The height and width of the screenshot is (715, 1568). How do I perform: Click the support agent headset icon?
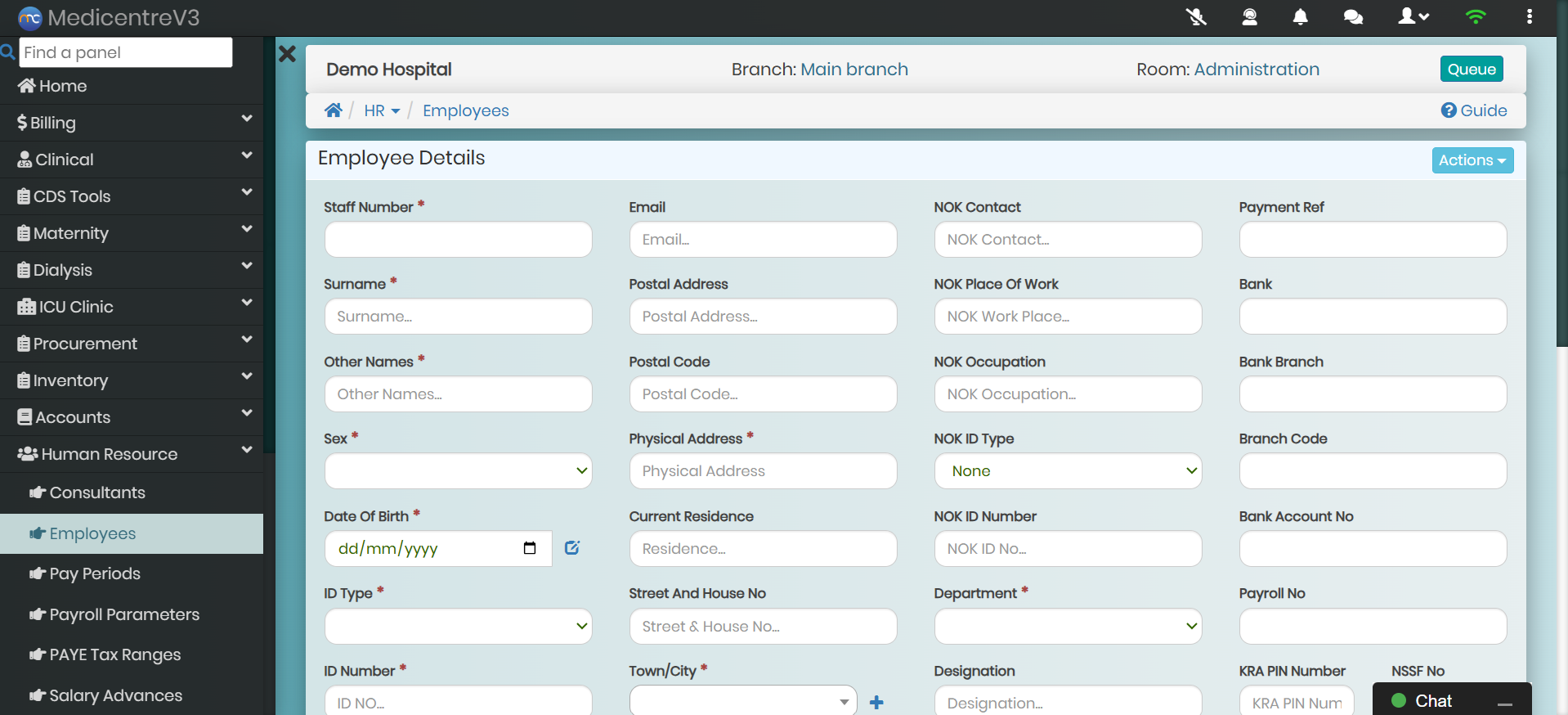click(1249, 17)
